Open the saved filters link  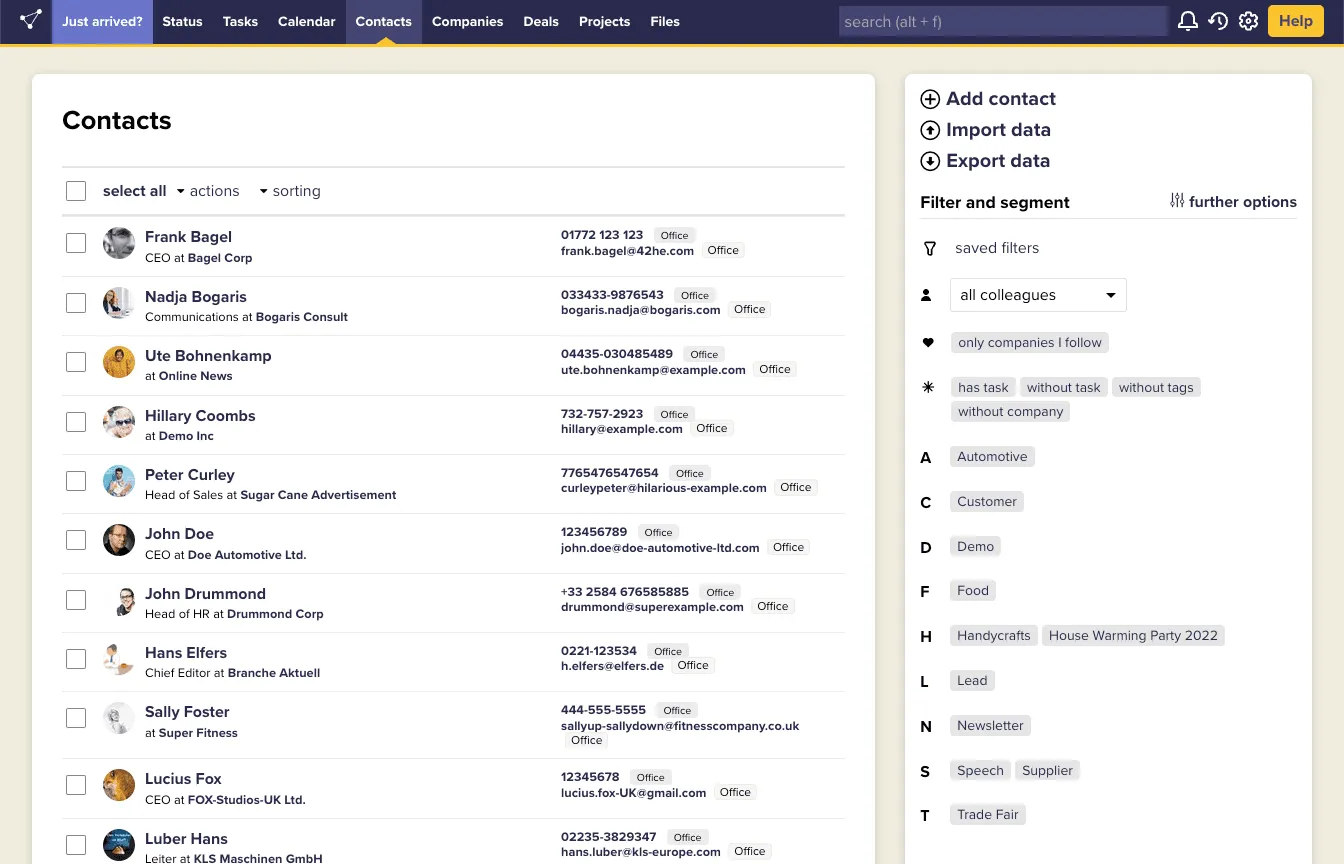pos(997,248)
